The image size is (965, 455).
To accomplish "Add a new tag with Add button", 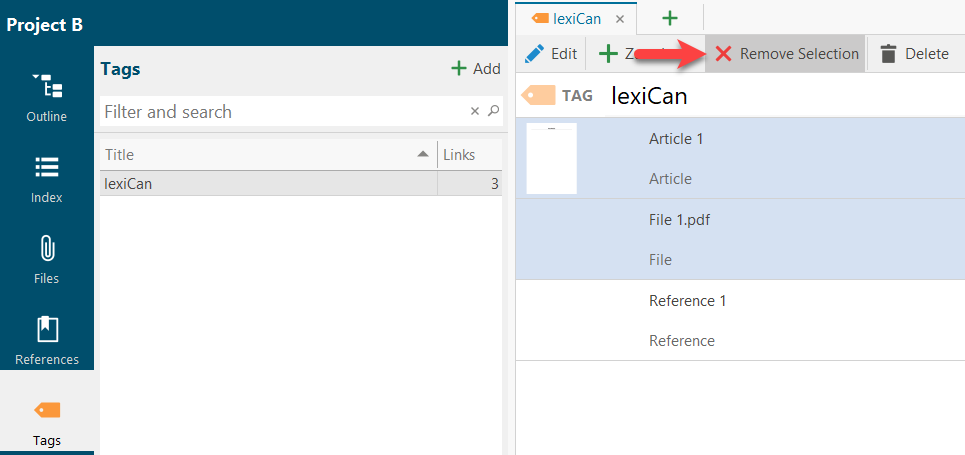I will point(476,68).
